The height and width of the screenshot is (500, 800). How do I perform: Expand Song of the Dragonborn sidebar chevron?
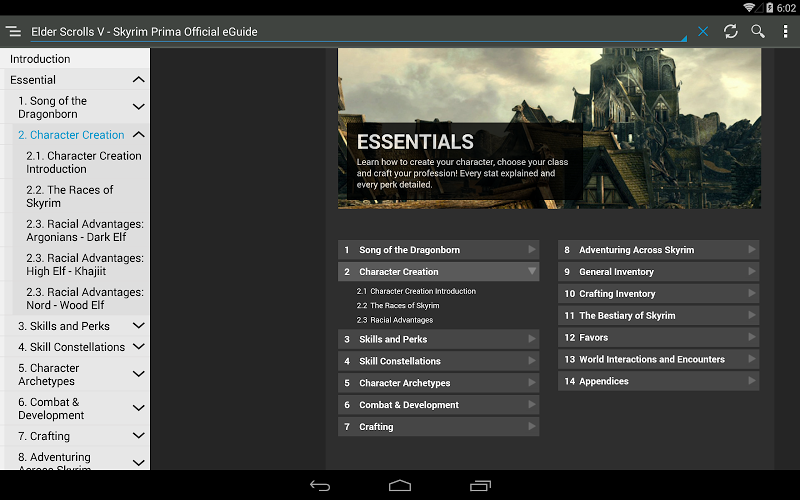(x=138, y=107)
